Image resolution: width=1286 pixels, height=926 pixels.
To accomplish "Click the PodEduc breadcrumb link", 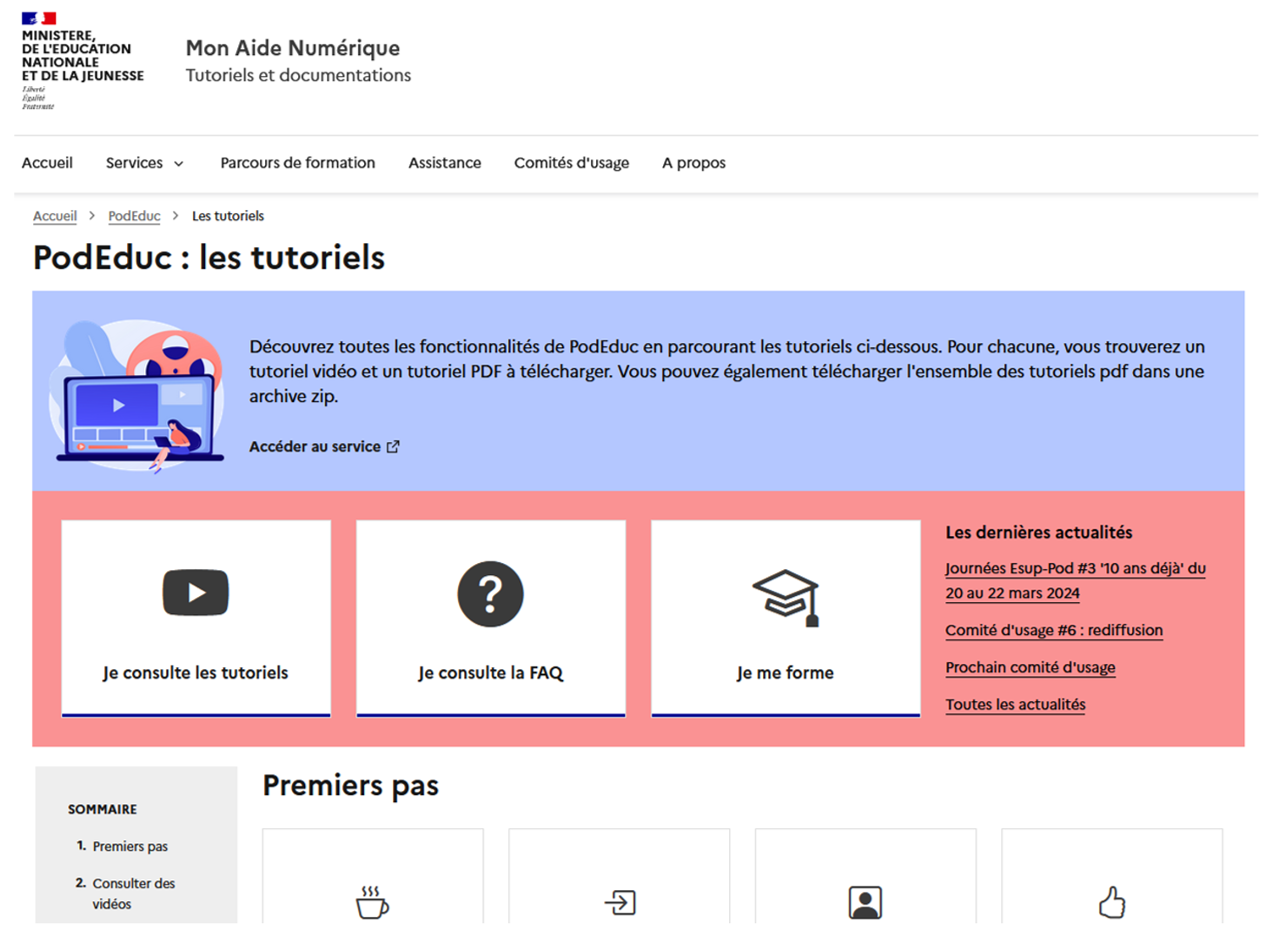I will tap(134, 216).
